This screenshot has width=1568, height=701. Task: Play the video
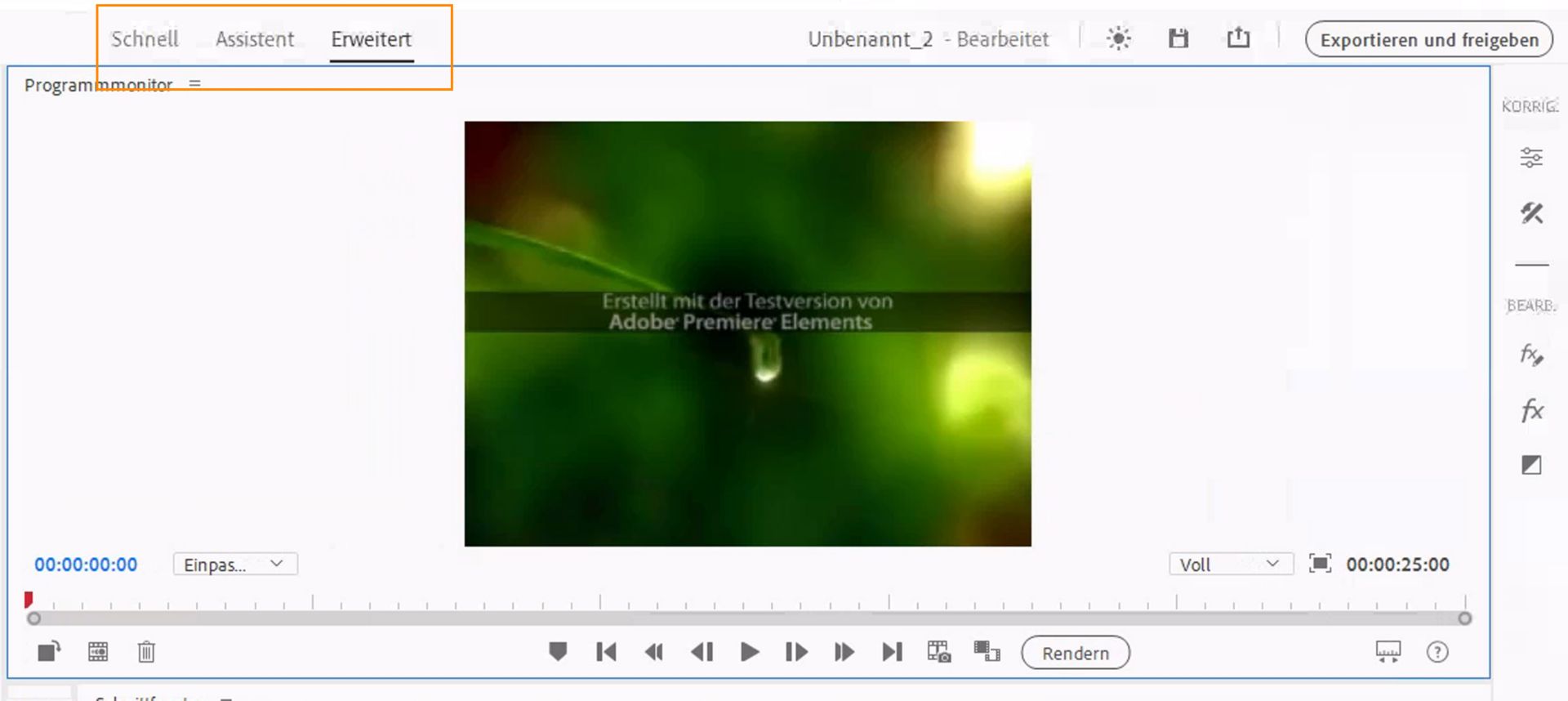pos(750,652)
